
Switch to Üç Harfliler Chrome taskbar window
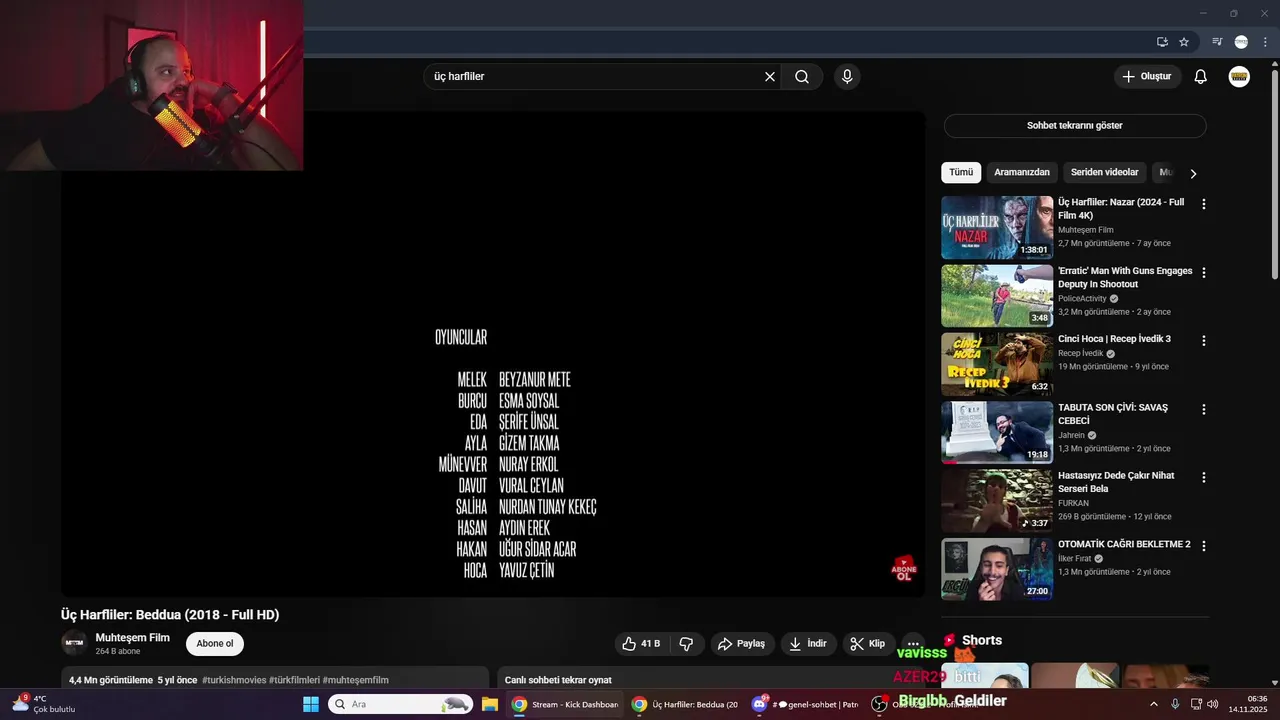pos(685,704)
